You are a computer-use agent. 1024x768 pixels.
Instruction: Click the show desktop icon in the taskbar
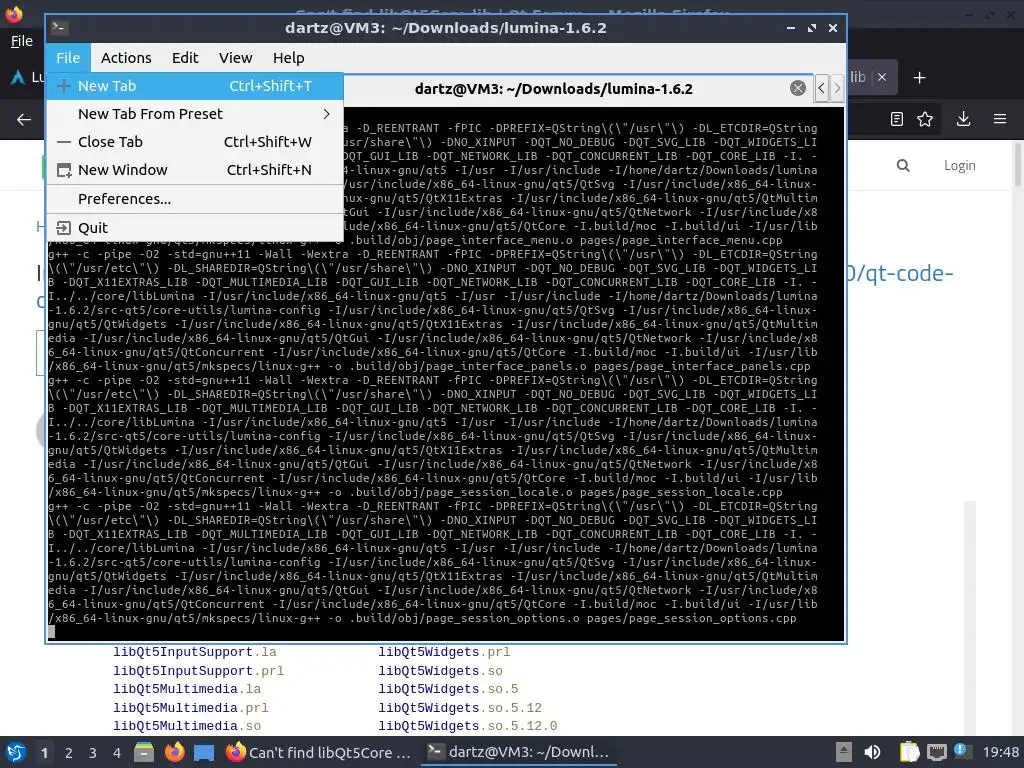point(204,752)
